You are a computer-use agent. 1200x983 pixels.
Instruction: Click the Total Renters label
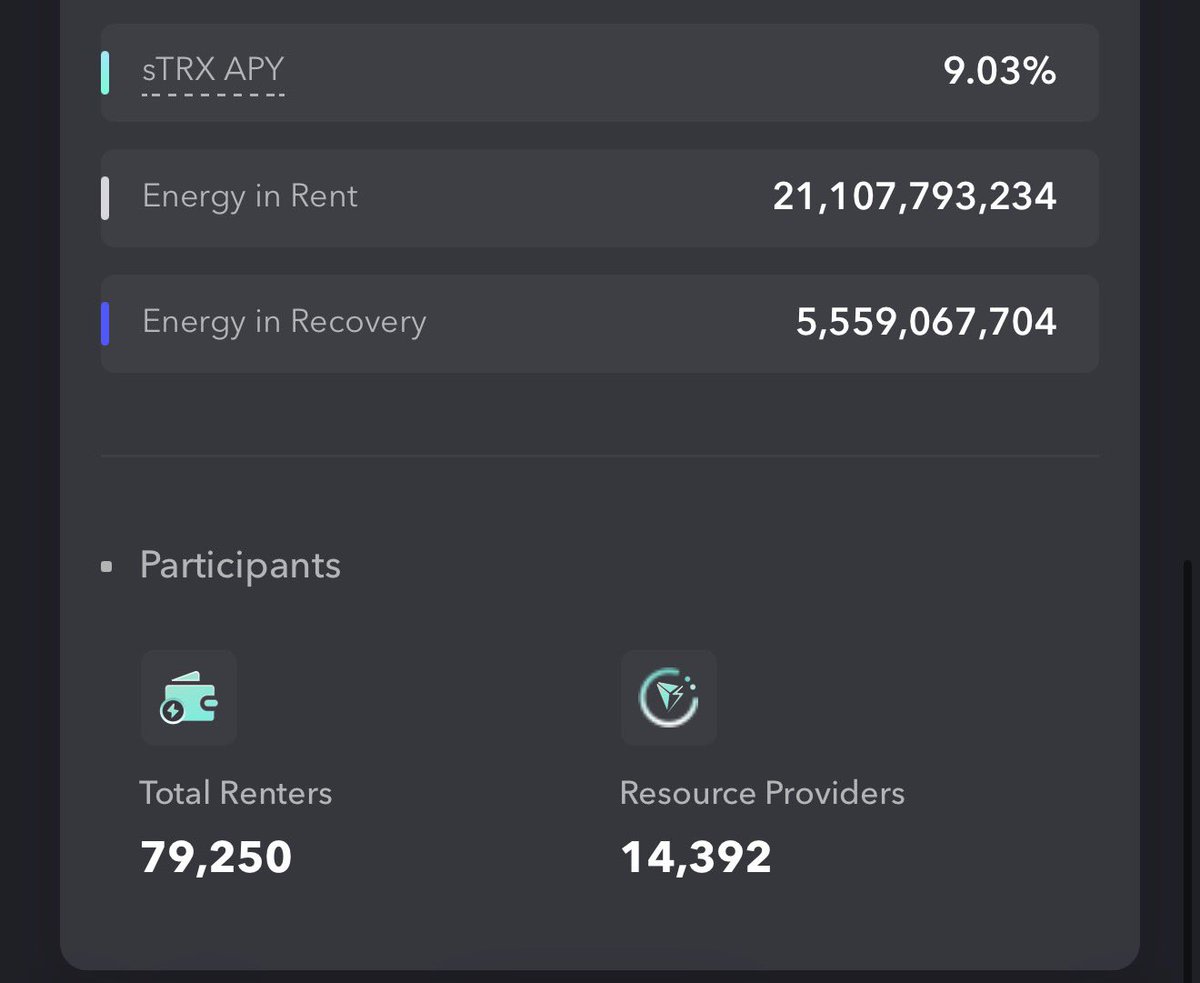pos(236,793)
